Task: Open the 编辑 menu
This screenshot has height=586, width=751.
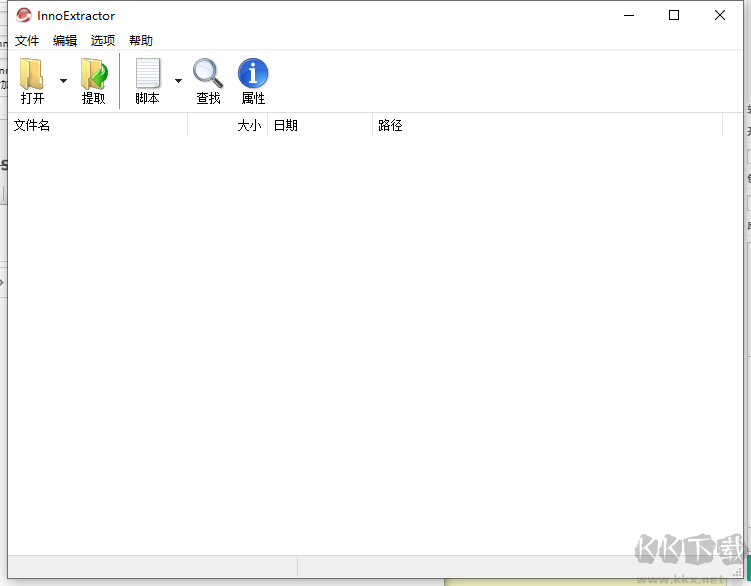Action: tap(65, 41)
